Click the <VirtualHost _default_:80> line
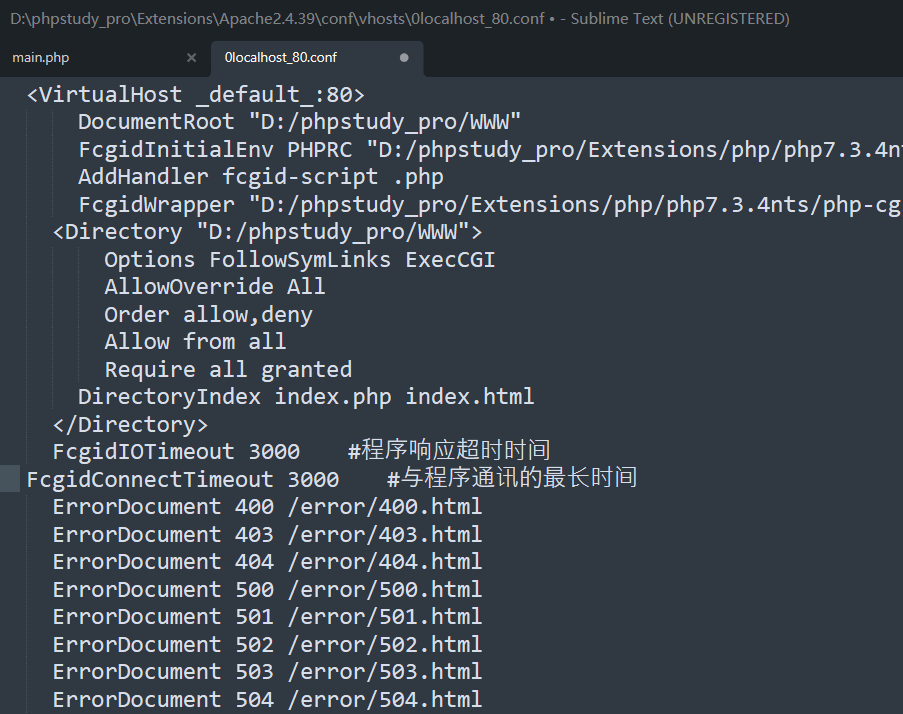Image resolution: width=903 pixels, height=714 pixels. pos(196,94)
